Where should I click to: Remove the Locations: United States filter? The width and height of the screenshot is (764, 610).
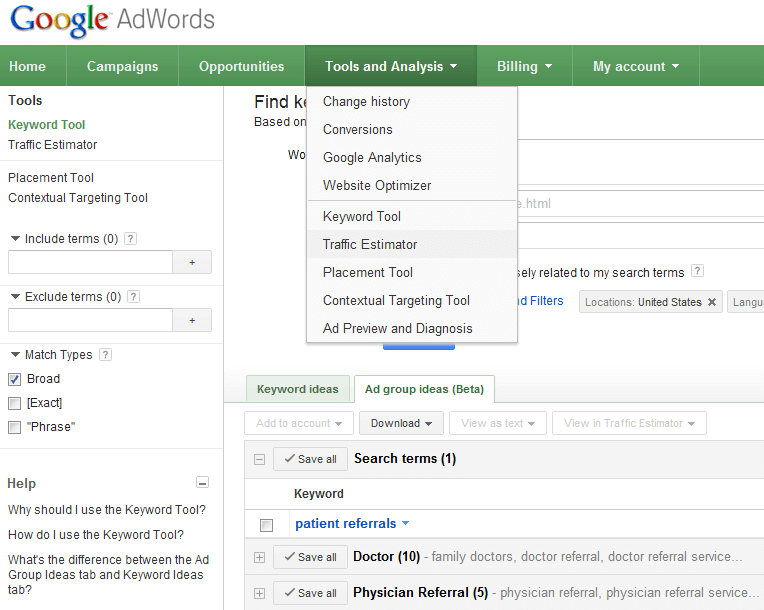[712, 302]
